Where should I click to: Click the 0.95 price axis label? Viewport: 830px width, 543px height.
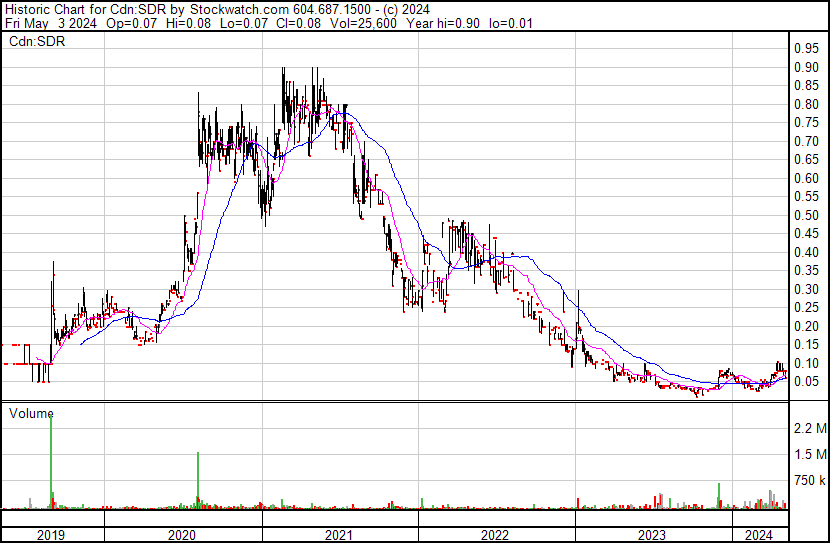pyautogui.click(x=806, y=49)
